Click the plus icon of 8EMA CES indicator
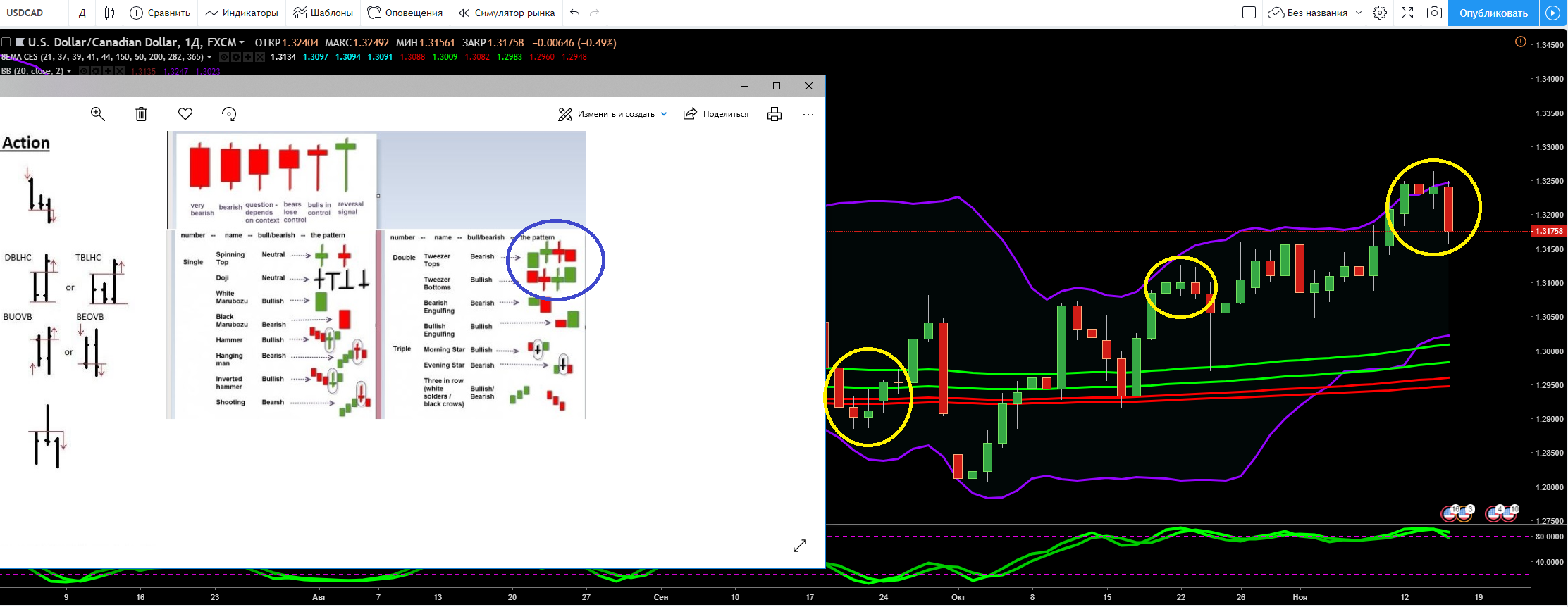The width and height of the screenshot is (1568, 607). click(248, 57)
